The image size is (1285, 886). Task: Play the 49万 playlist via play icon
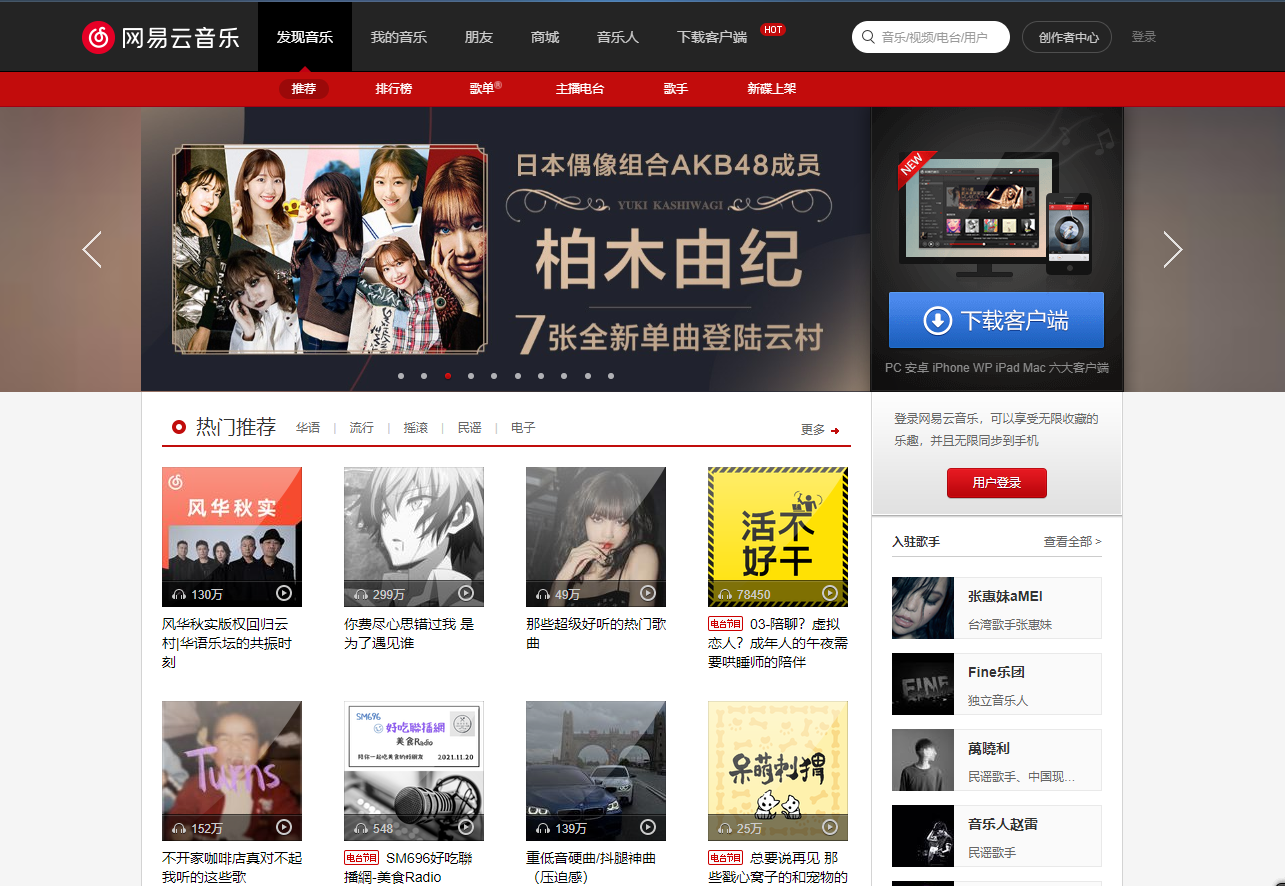pyautogui.click(x=648, y=593)
